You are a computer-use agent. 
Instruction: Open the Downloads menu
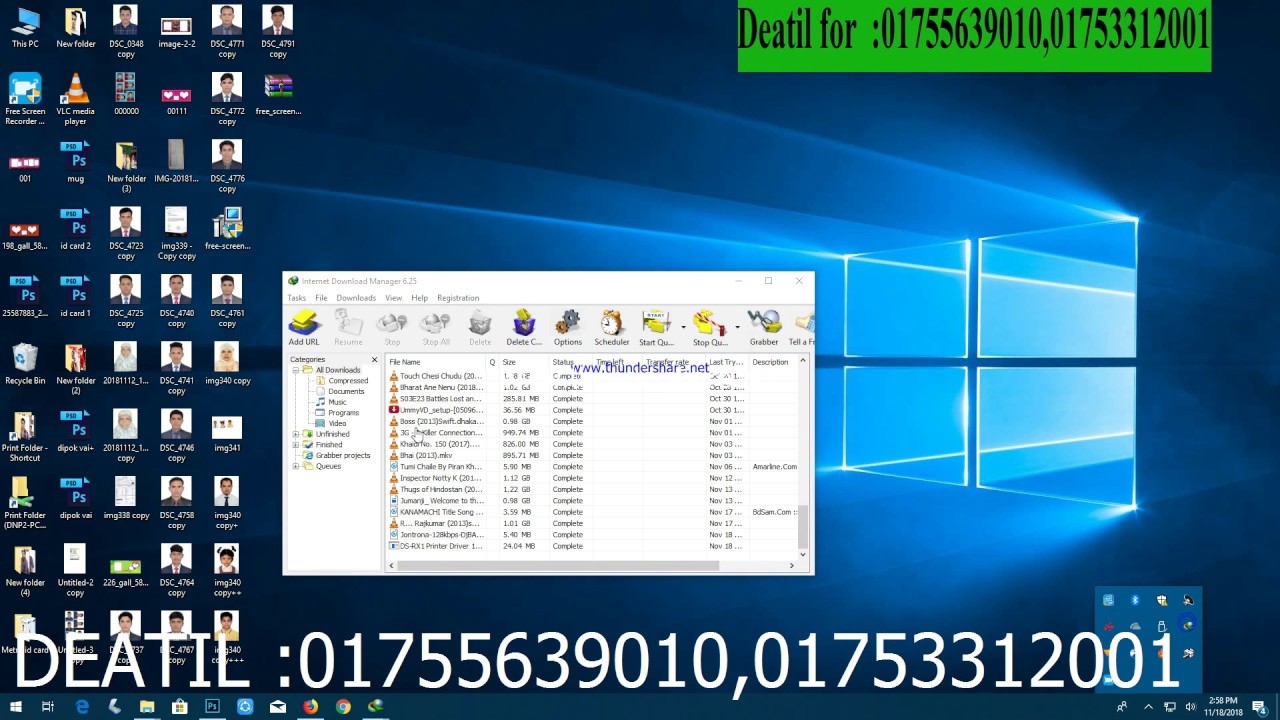coord(356,298)
